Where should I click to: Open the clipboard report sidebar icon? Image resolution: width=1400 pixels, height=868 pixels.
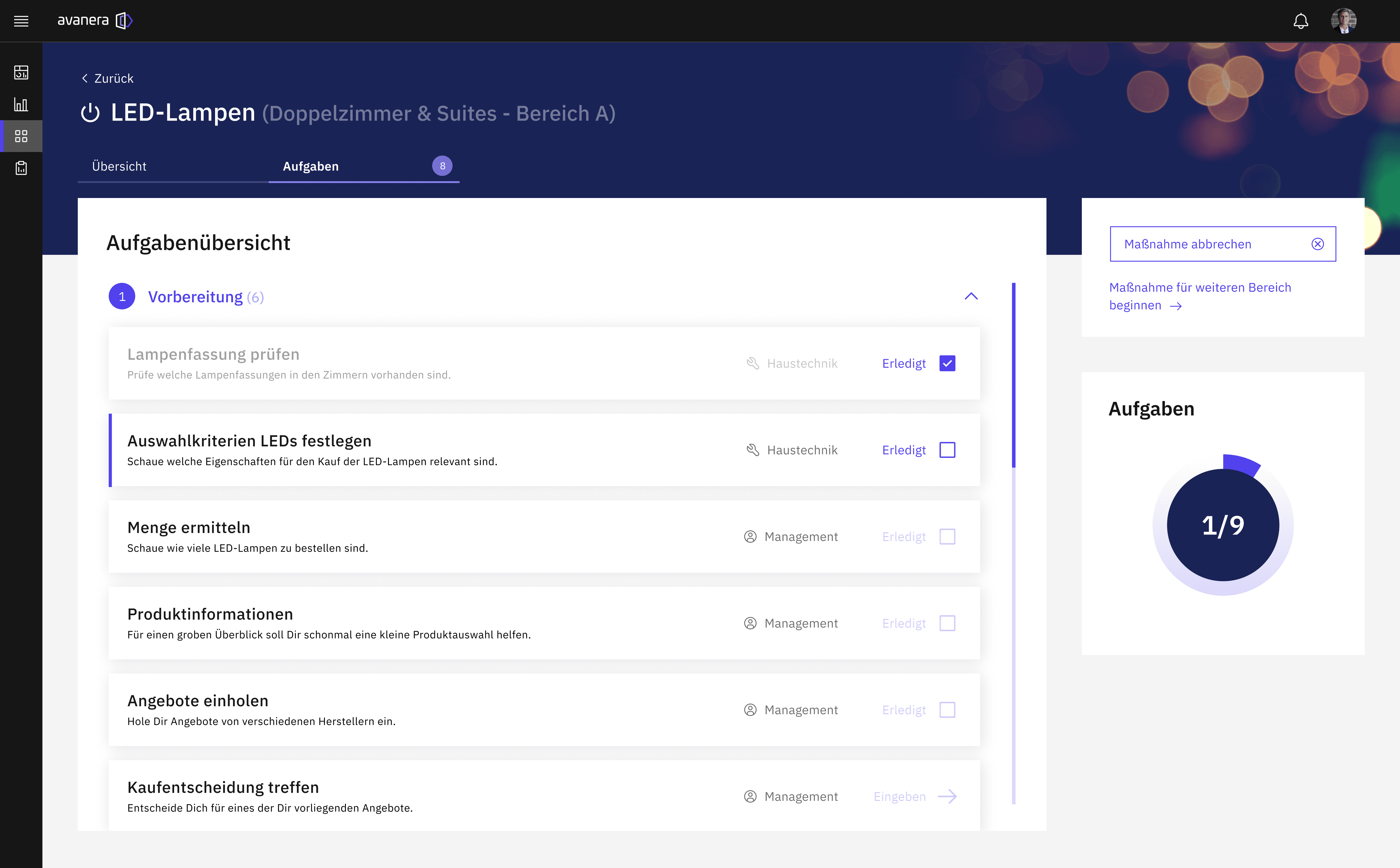click(21, 168)
